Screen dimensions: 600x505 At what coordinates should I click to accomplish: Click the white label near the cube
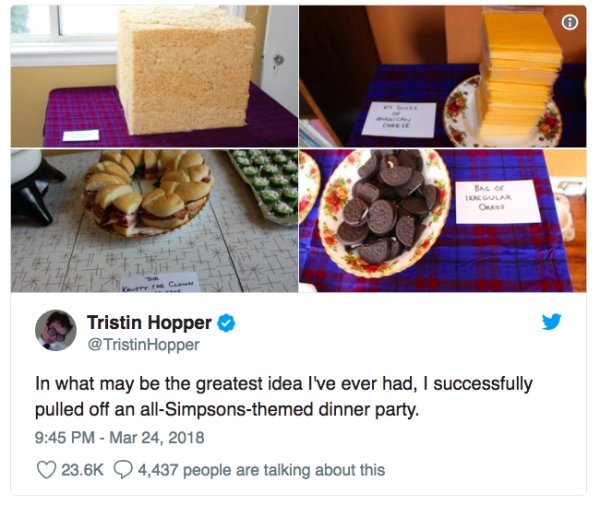click(x=81, y=135)
